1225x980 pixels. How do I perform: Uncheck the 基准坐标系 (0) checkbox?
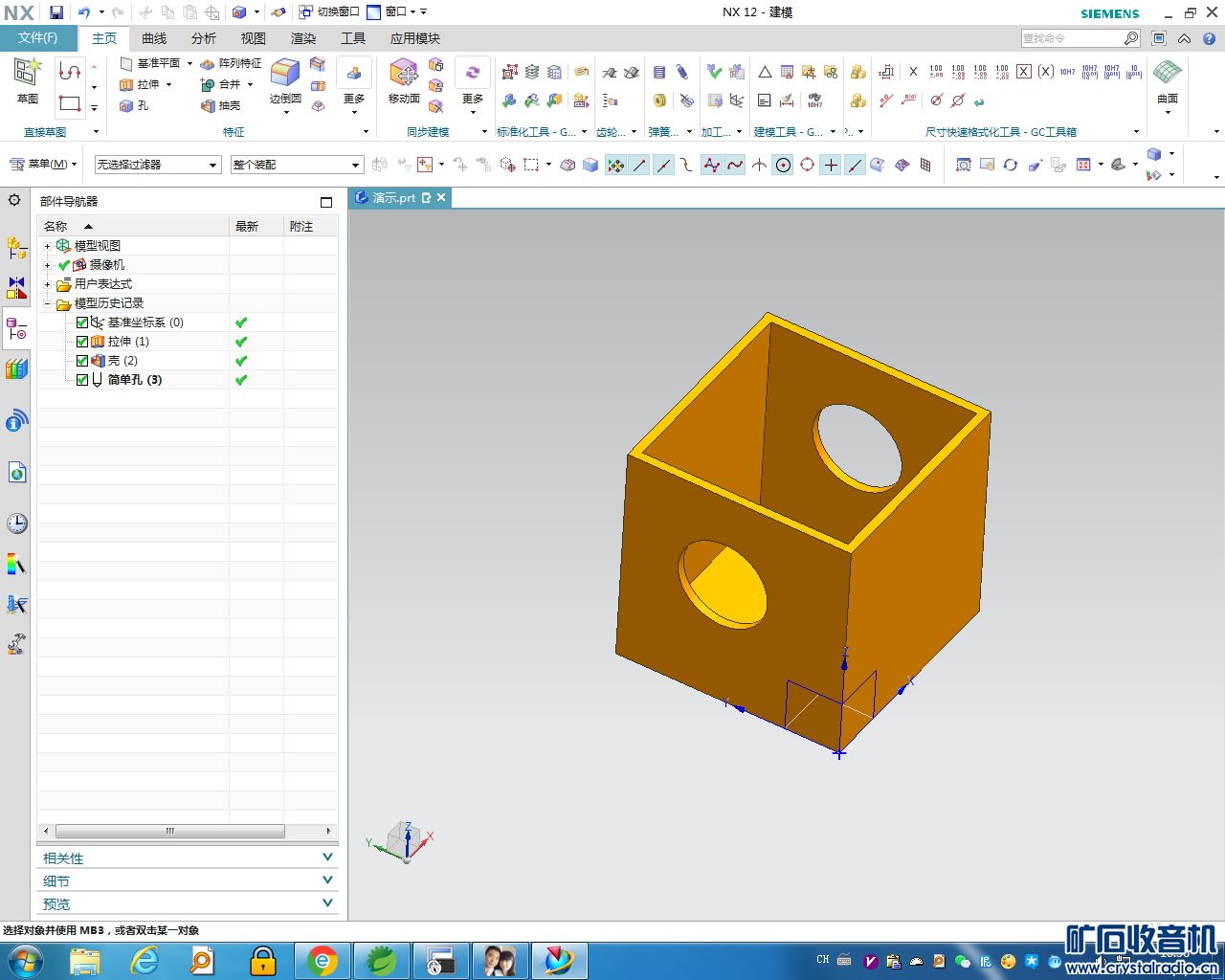(82, 323)
